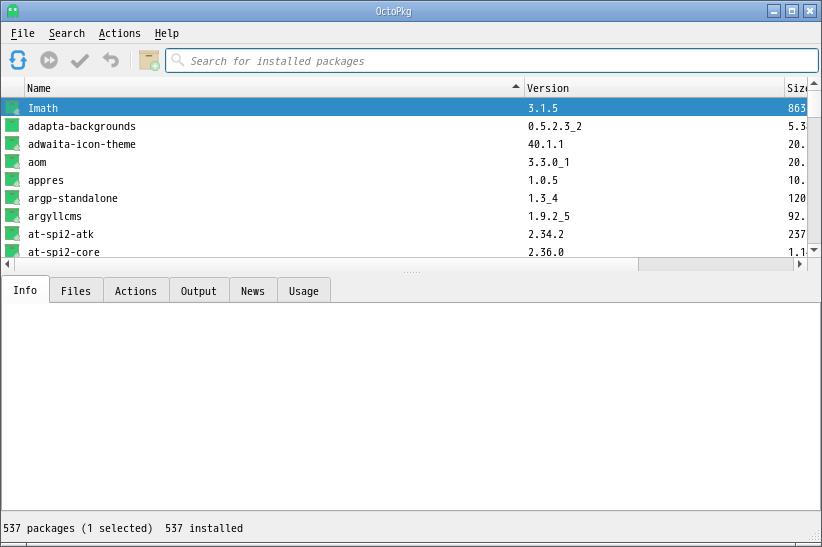Close the OctoPkg window
This screenshot has width=822, height=547.
coord(810,11)
